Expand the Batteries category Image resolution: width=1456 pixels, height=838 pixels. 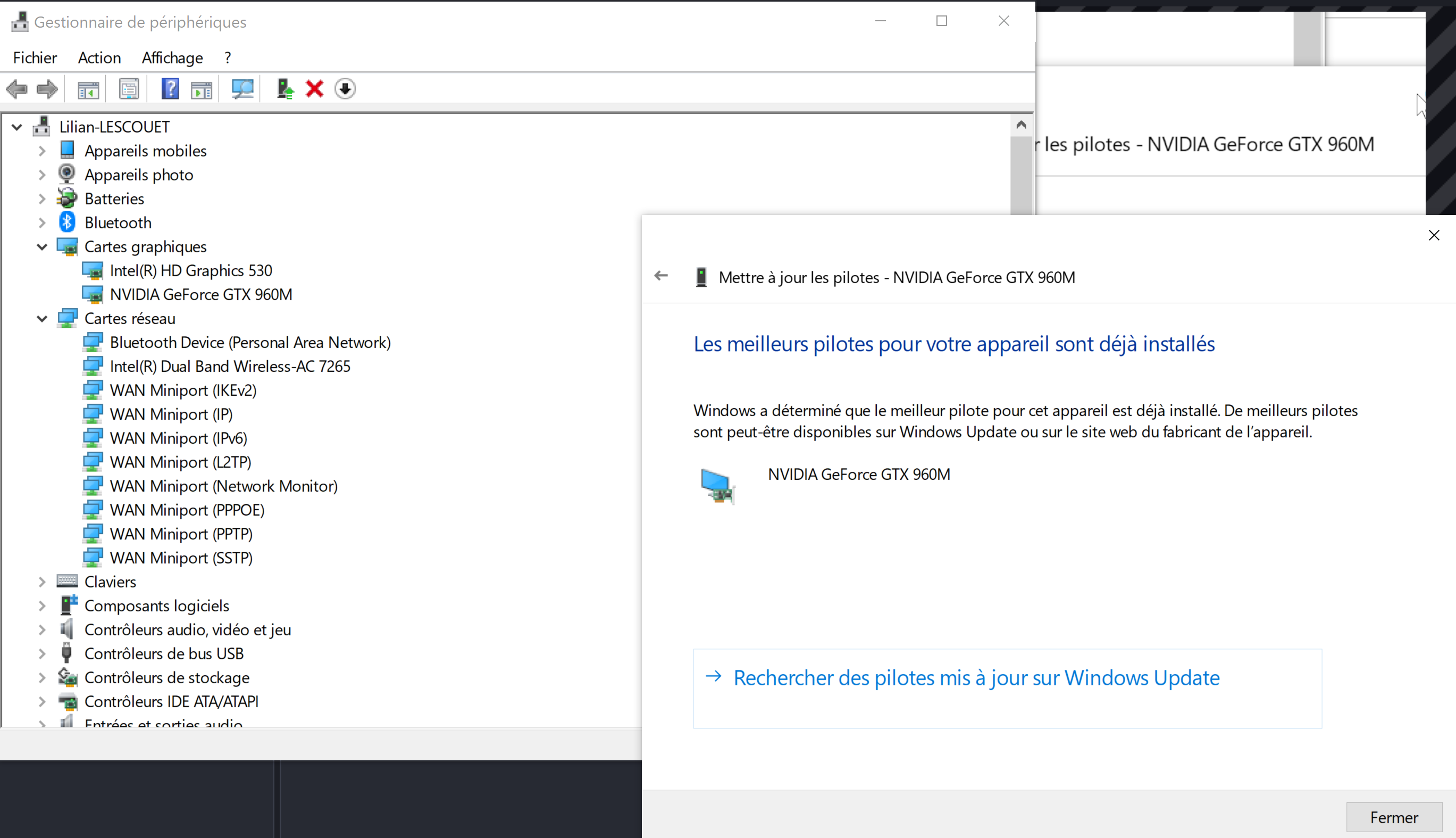42,199
